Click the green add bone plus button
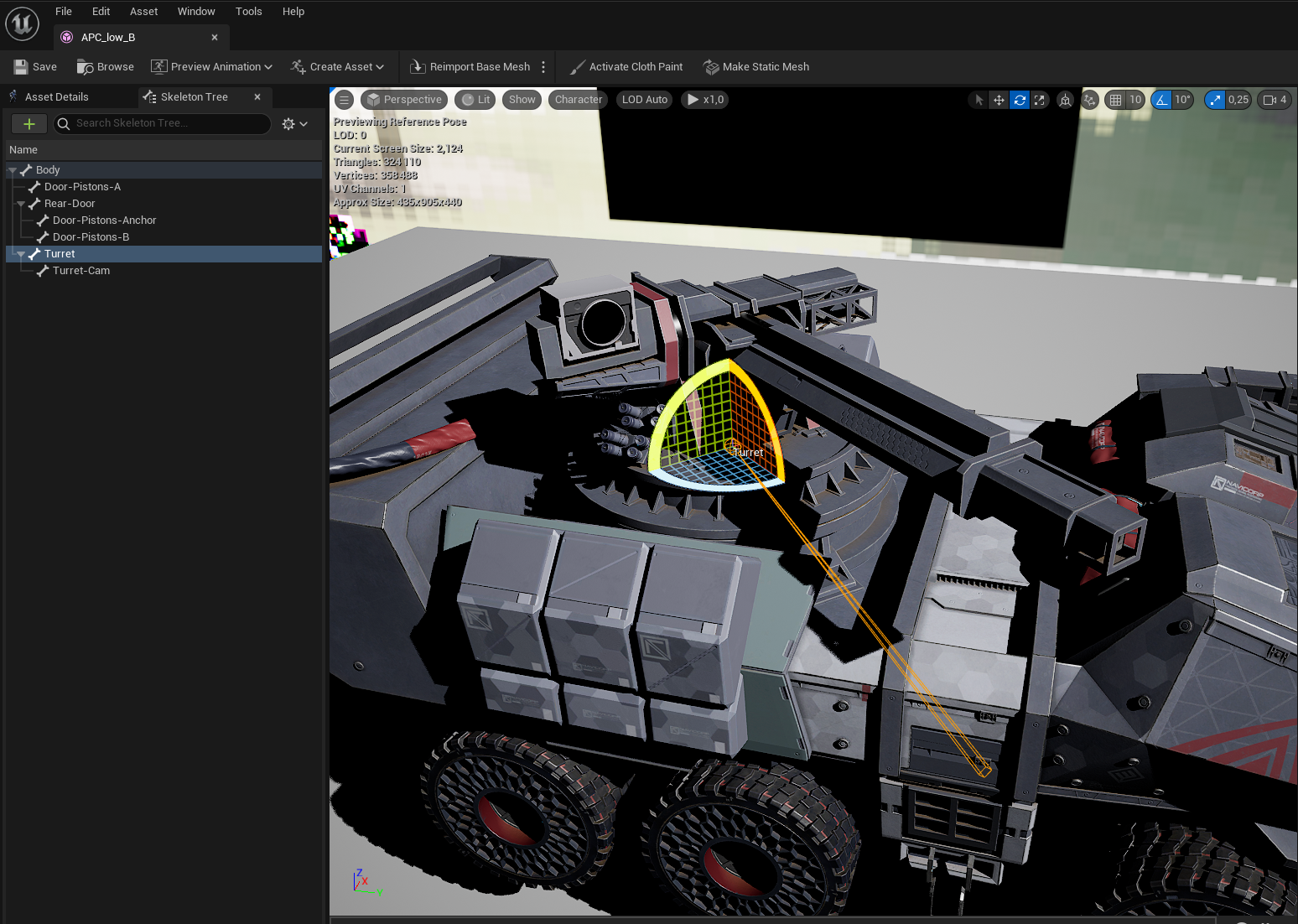 [29, 124]
